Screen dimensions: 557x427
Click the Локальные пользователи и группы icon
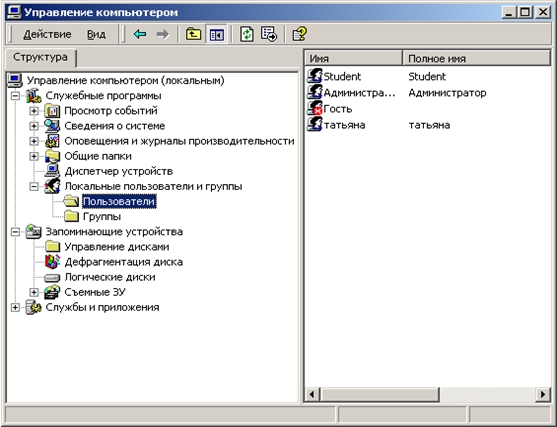click(x=52, y=186)
